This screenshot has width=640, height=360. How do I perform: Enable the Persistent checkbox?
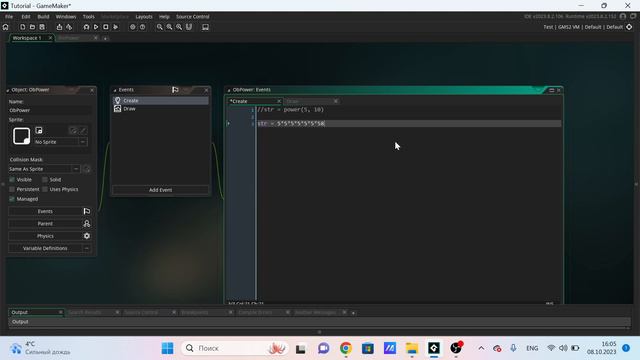point(12,189)
